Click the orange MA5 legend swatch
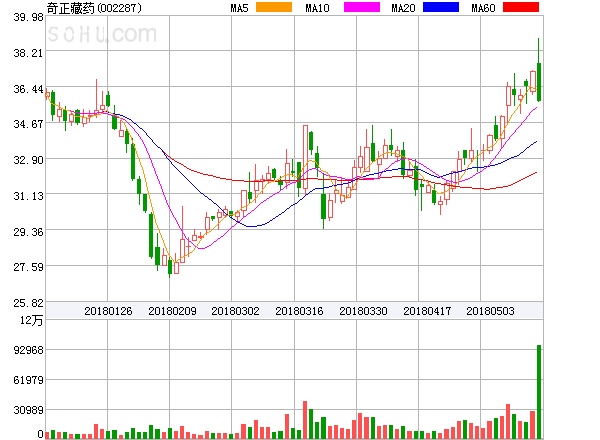600x440 pixels. [x=274, y=7]
